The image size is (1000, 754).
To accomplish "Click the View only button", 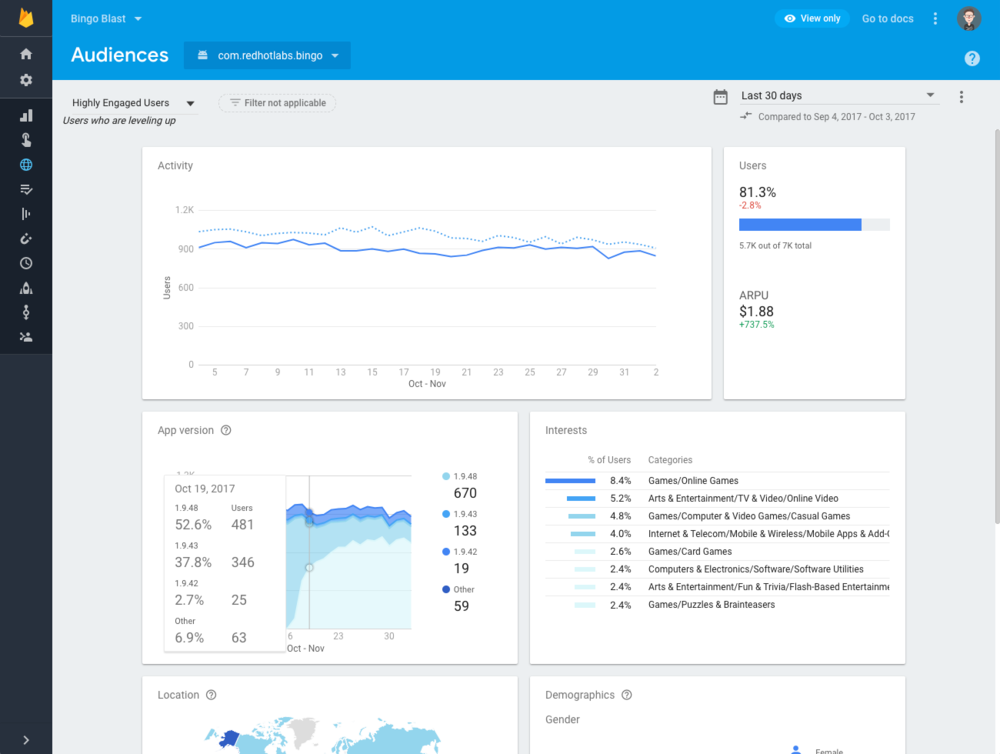I will (x=812, y=19).
